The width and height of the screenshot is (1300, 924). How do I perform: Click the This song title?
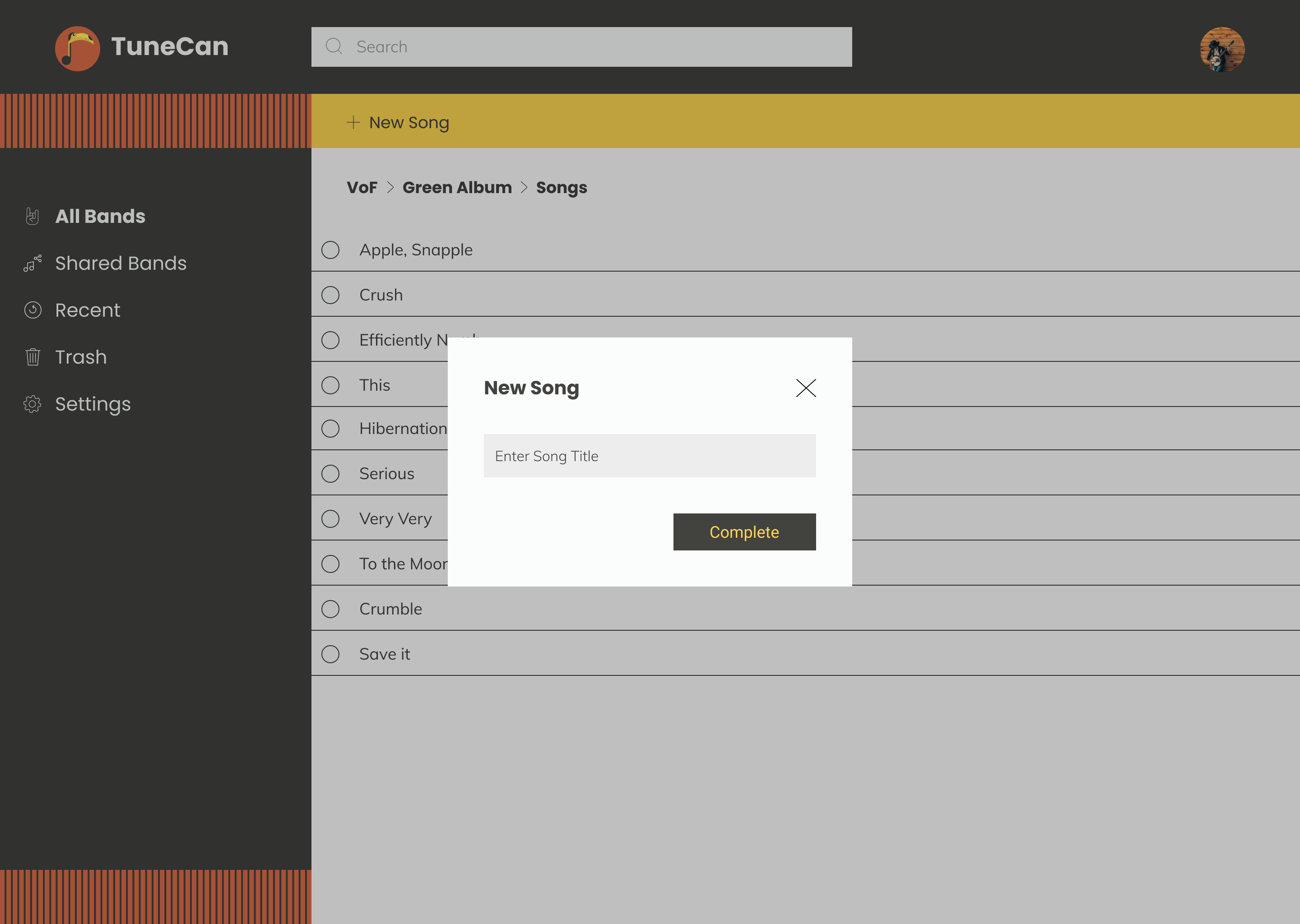(375, 385)
